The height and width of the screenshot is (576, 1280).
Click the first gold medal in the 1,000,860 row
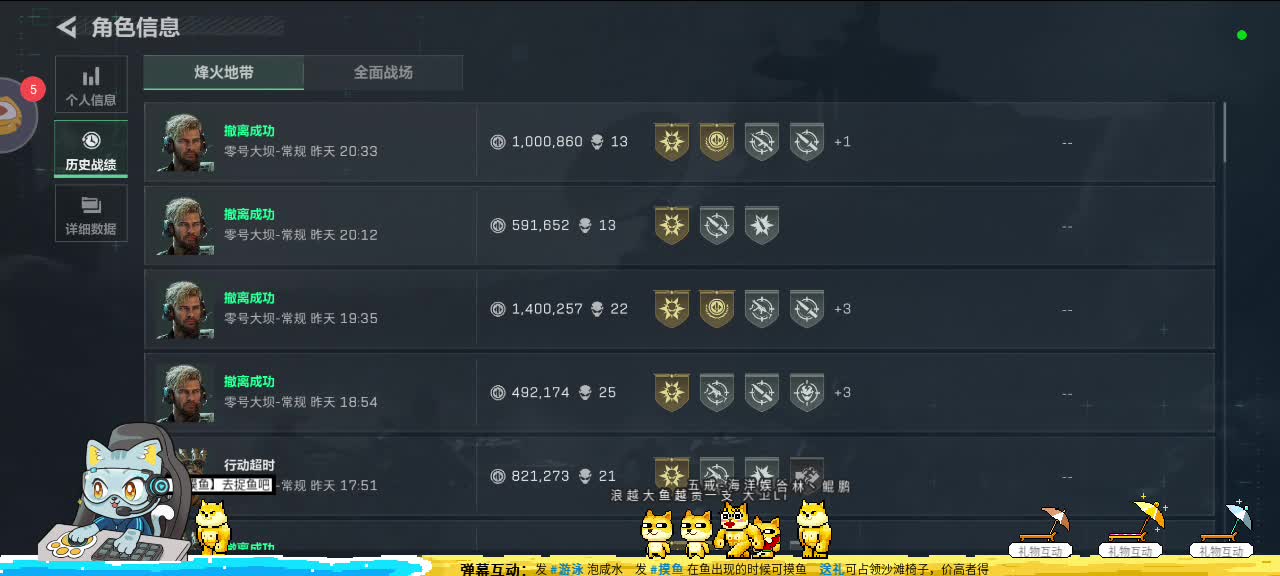coord(672,142)
